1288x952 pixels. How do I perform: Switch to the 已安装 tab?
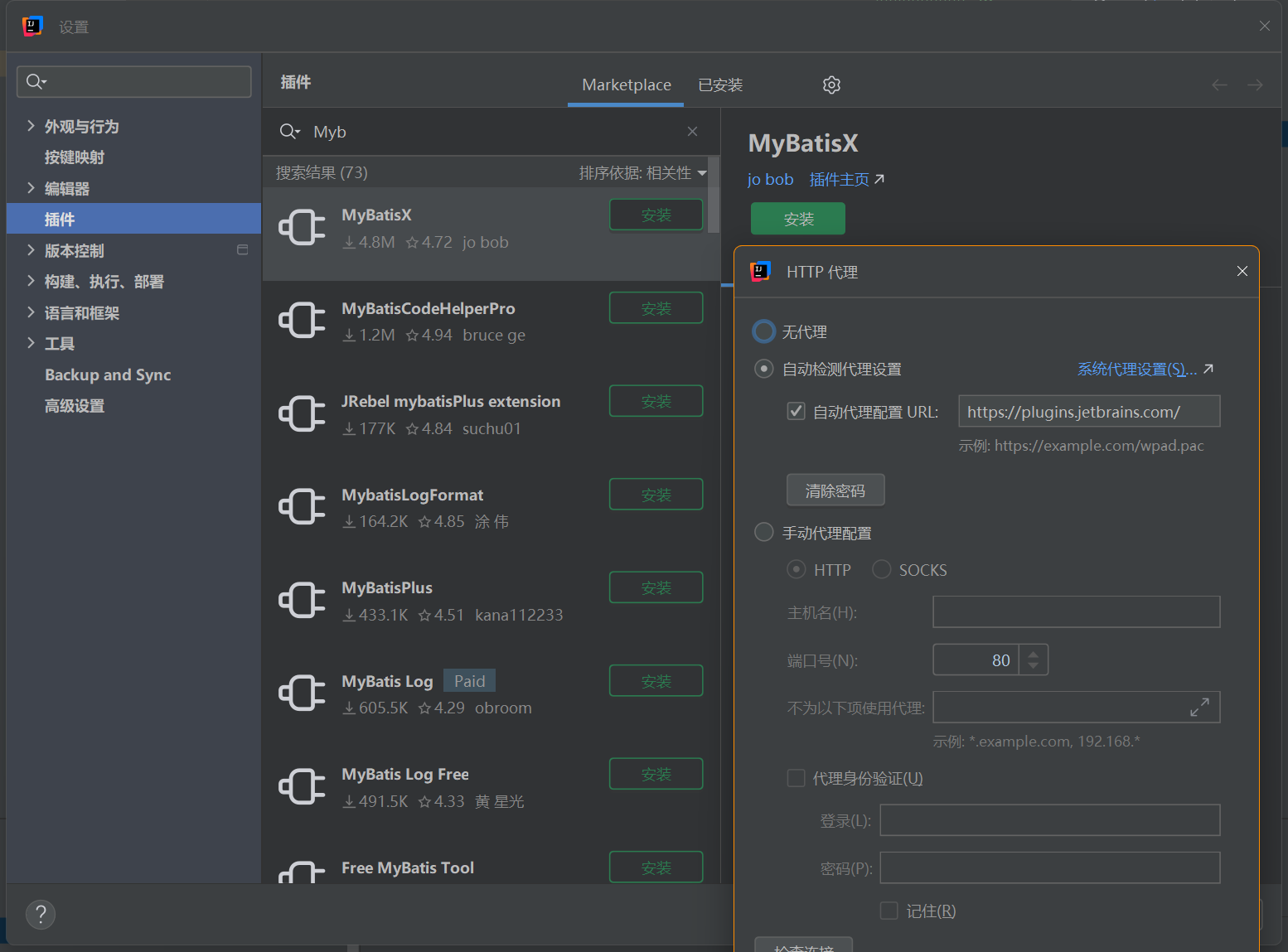coord(720,85)
